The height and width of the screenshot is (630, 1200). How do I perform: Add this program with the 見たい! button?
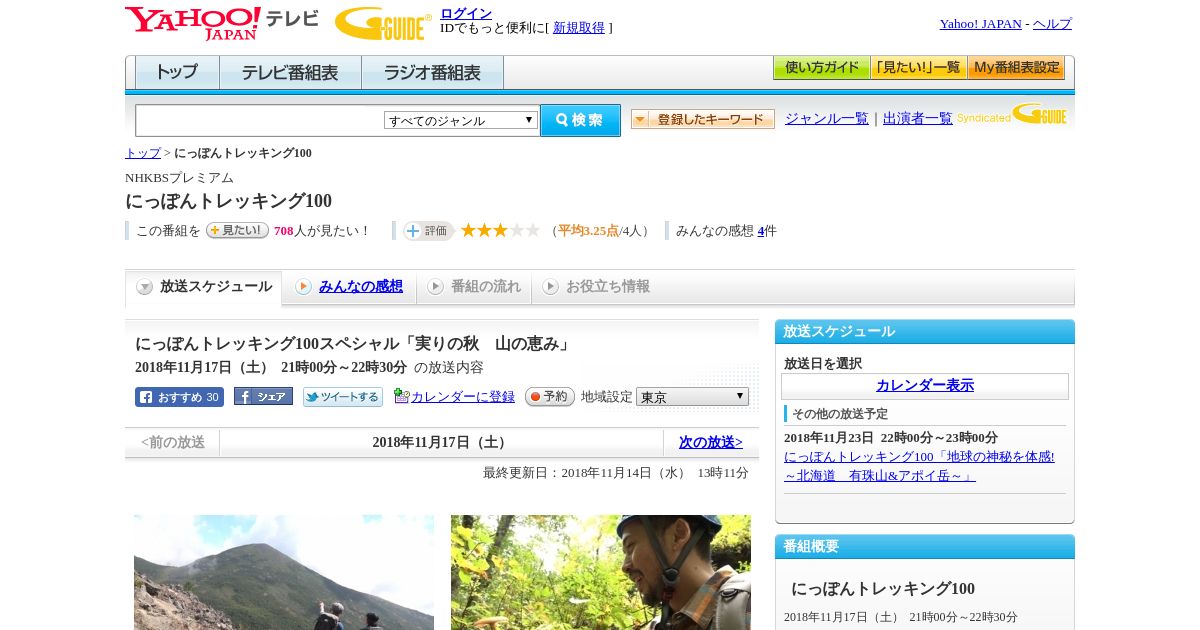pyautogui.click(x=237, y=230)
